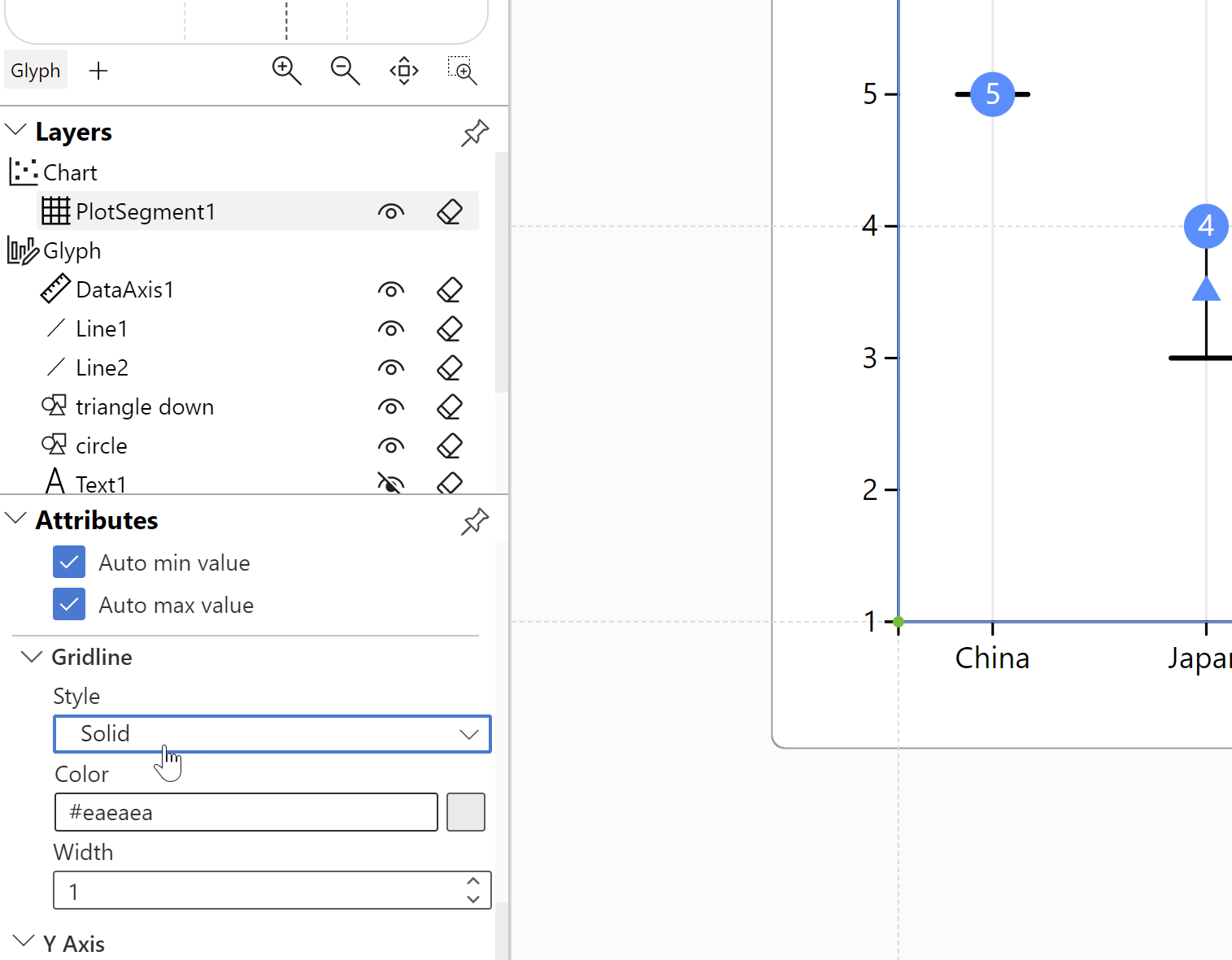Switch to the Glyph tab
The height and width of the screenshot is (960, 1232).
[35, 70]
